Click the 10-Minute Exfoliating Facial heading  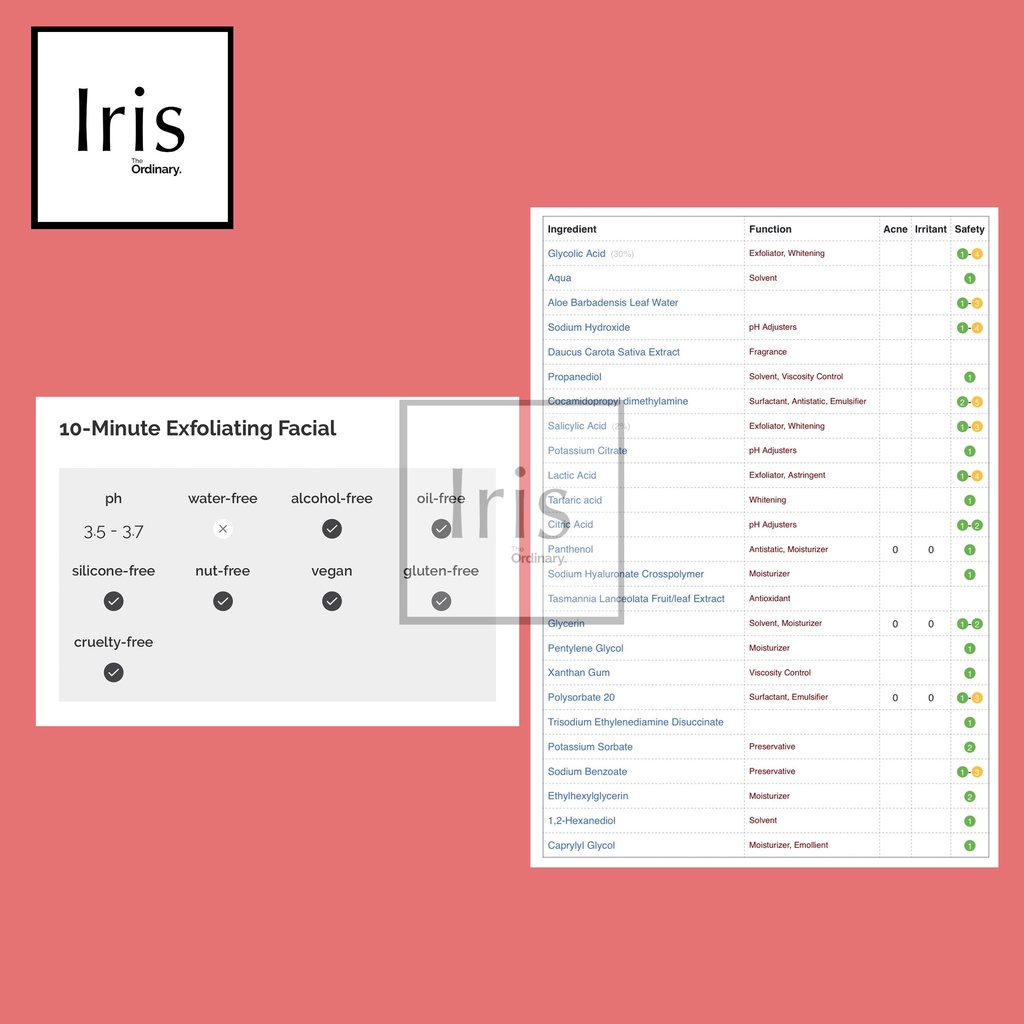pos(198,429)
